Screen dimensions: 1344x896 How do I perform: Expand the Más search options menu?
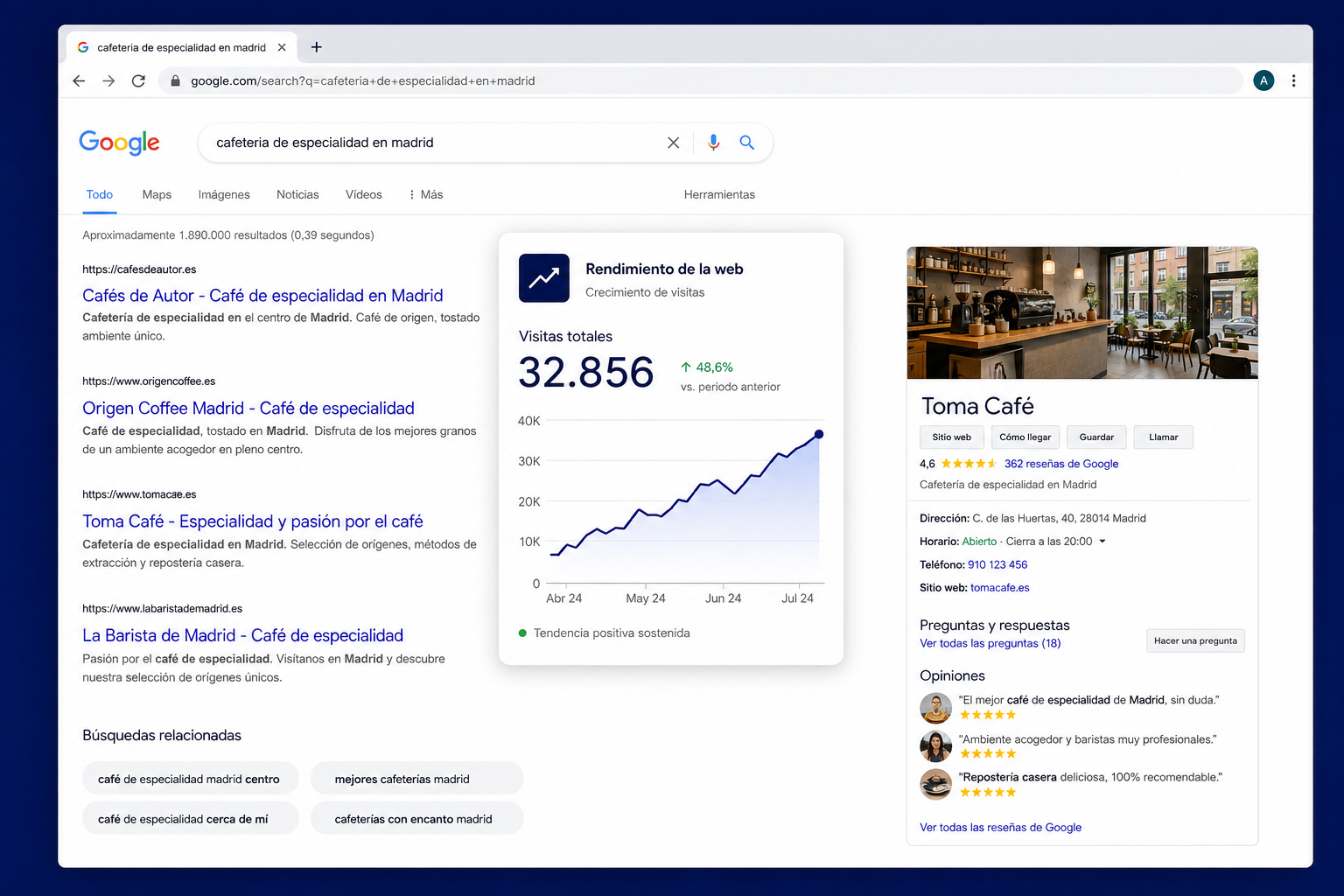(426, 194)
